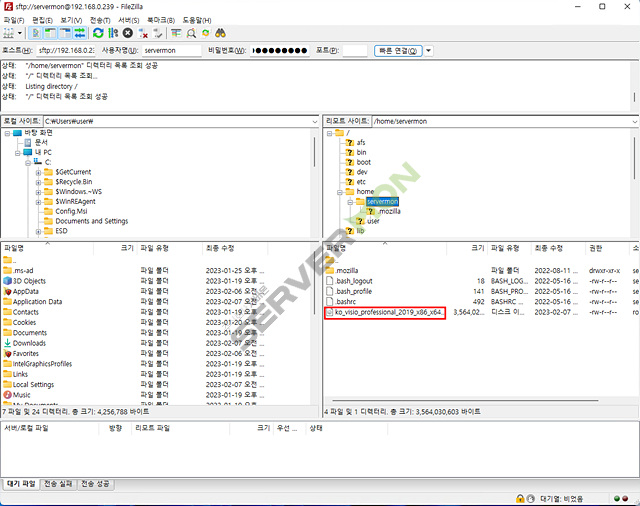The image size is (640, 506).
Task: Switch to the 전송 실패 tab
Action: (x=58, y=484)
